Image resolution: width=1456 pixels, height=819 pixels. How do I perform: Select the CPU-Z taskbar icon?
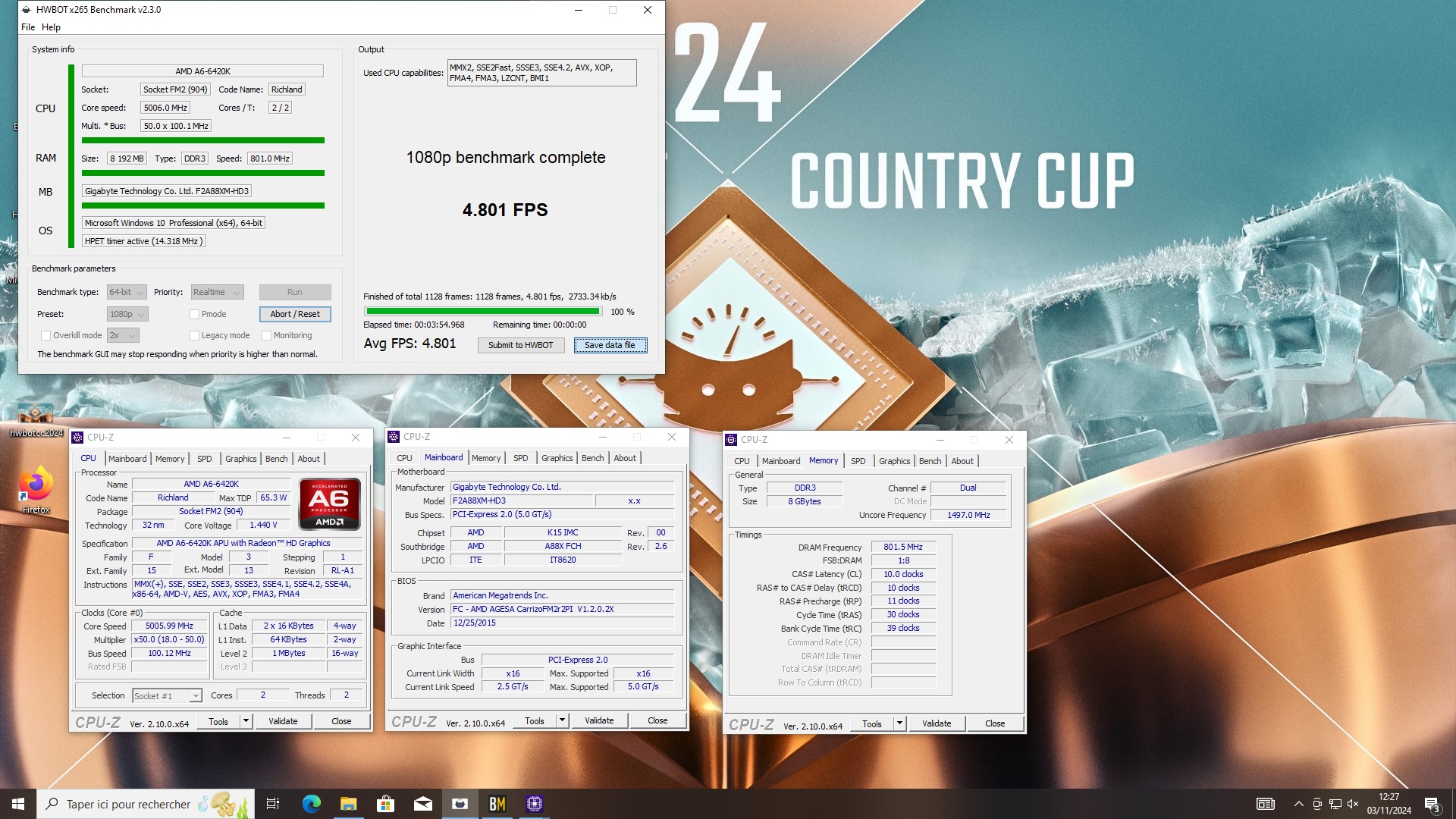(x=534, y=804)
